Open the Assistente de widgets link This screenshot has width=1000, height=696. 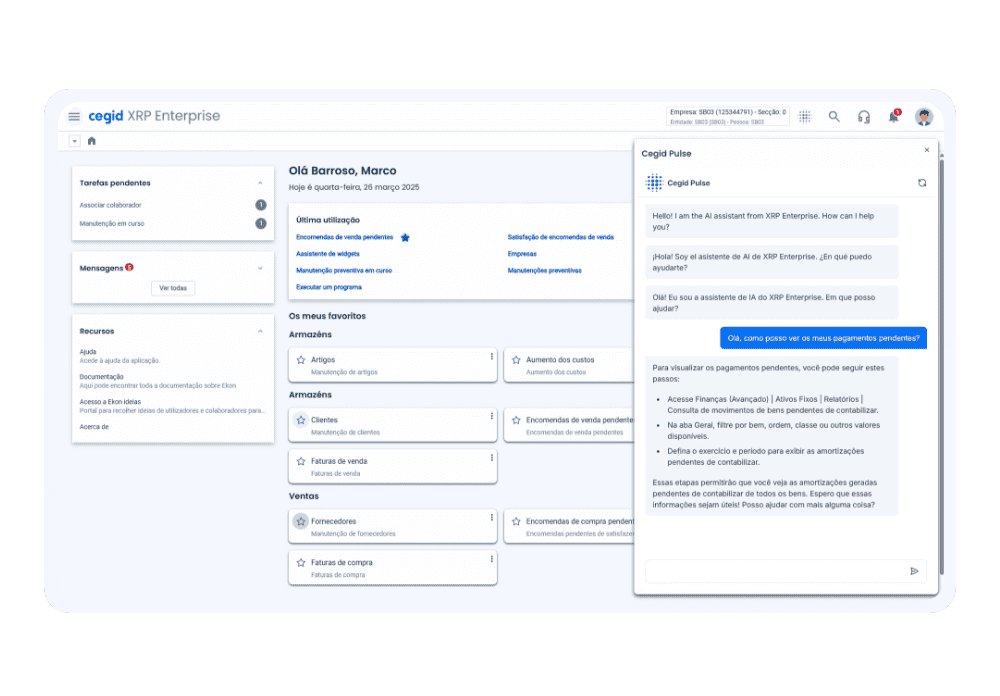328,254
